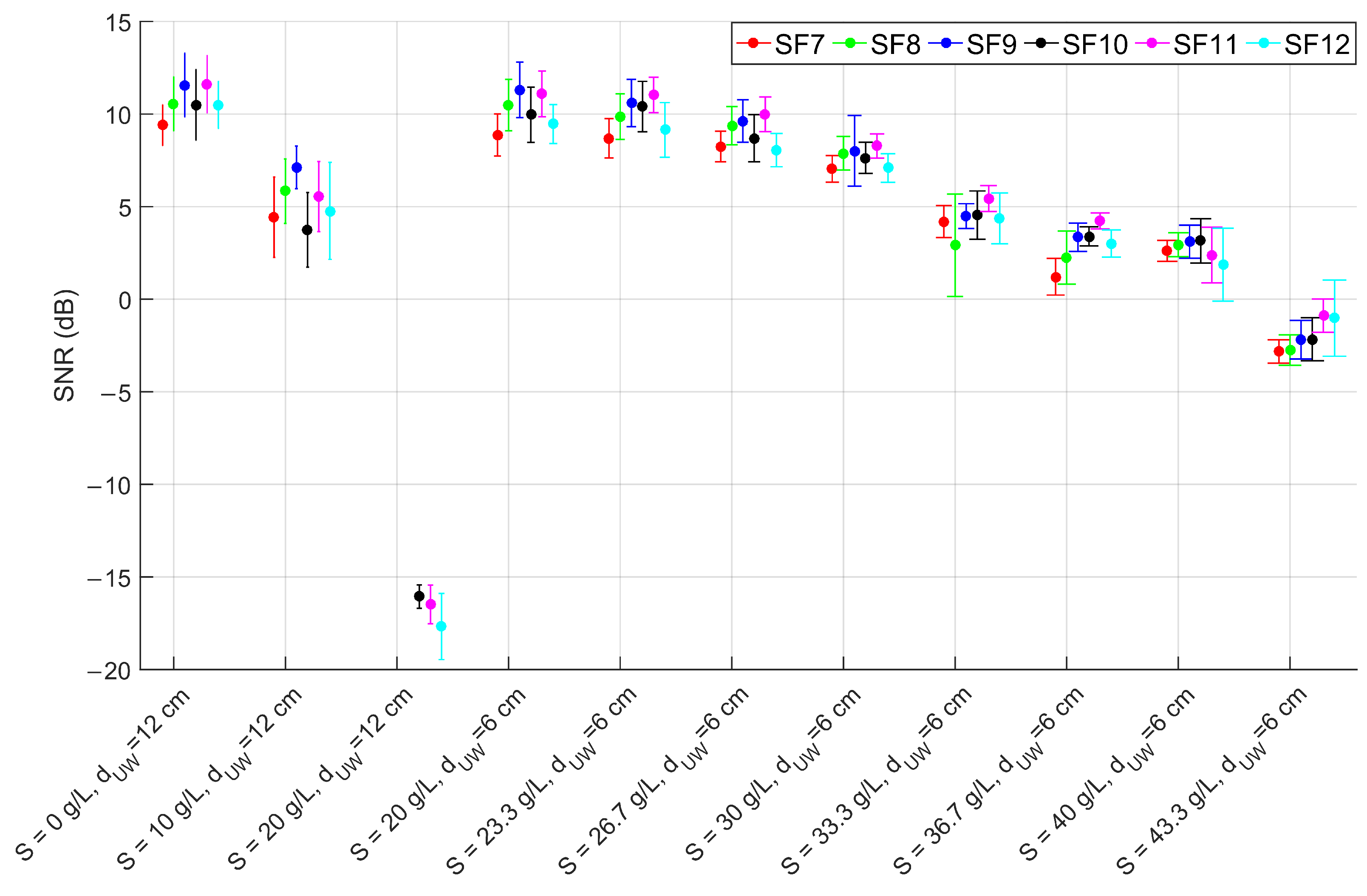Click the black SF10 point near -16 dB
This screenshot has height=896, width=1367.
419,596
